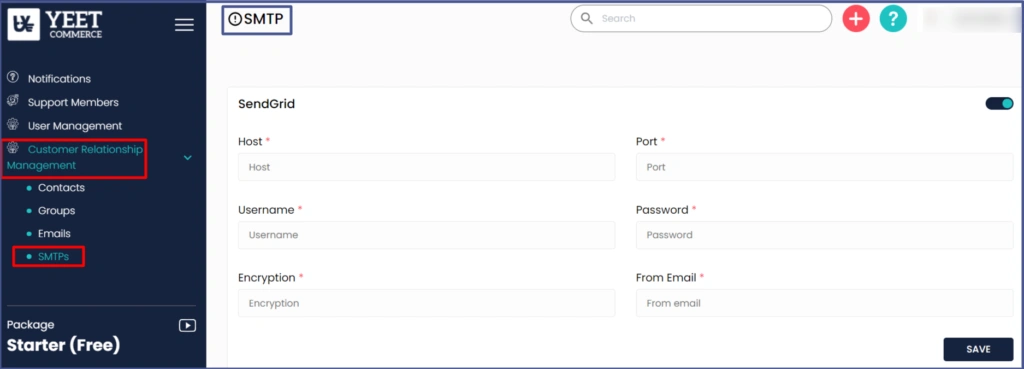
Task: Click the red plus add button
Action: pos(856,19)
